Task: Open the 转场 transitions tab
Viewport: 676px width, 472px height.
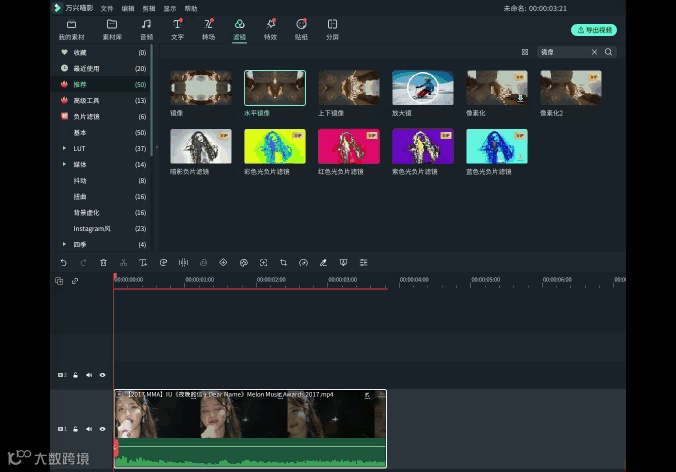Action: click(x=208, y=28)
